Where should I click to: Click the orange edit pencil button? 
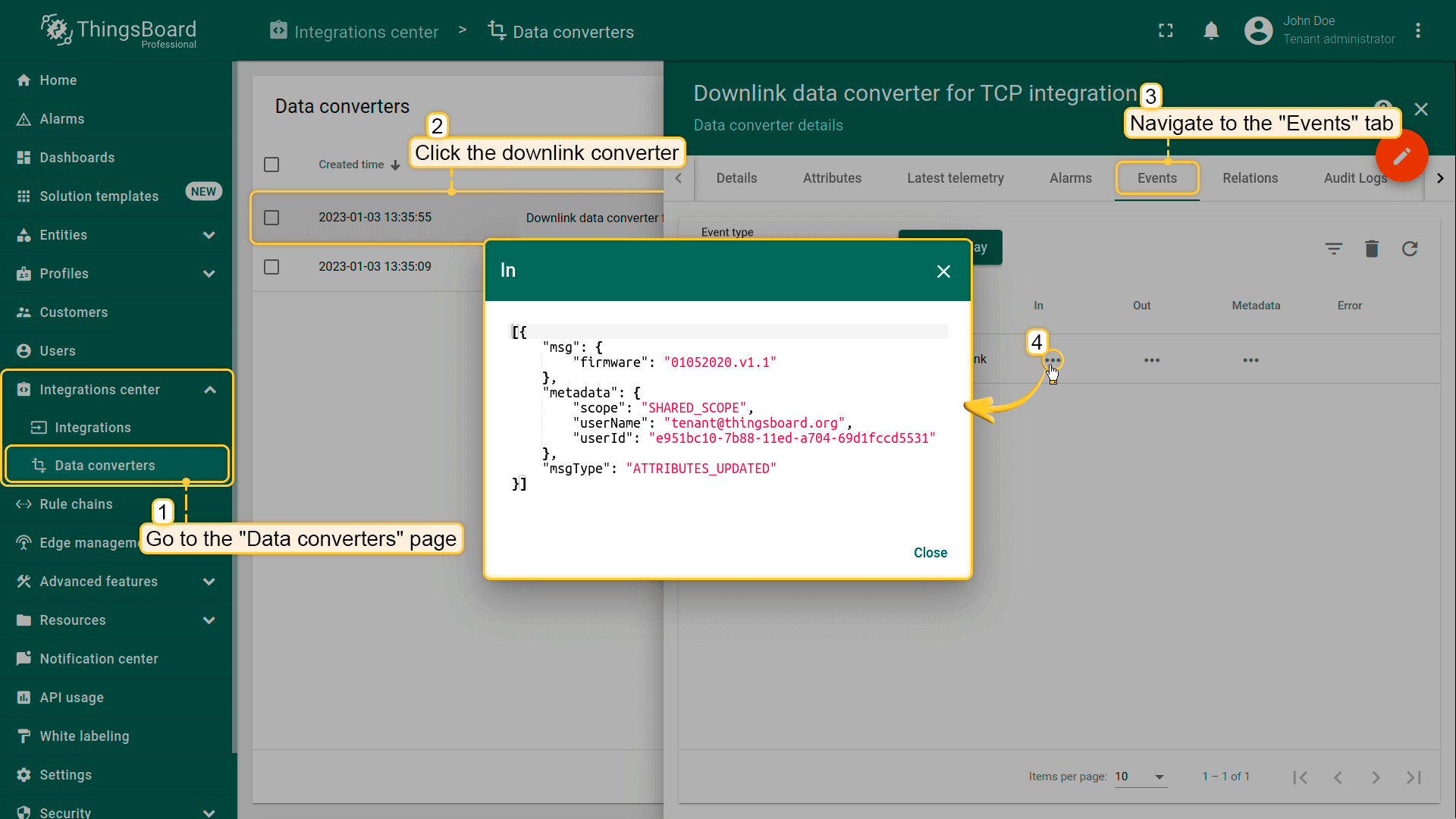pyautogui.click(x=1401, y=155)
